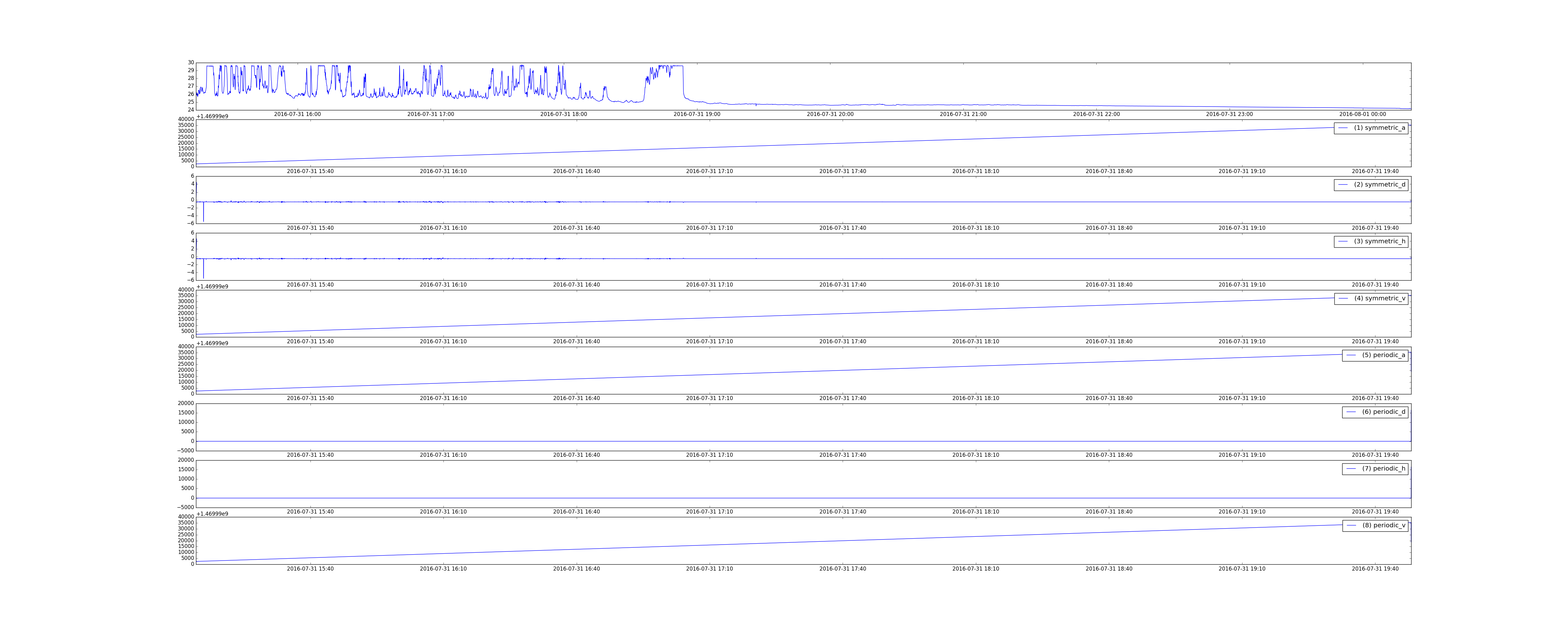Click the "+1.46999e9" offset above periodic_v plot

(x=212, y=514)
